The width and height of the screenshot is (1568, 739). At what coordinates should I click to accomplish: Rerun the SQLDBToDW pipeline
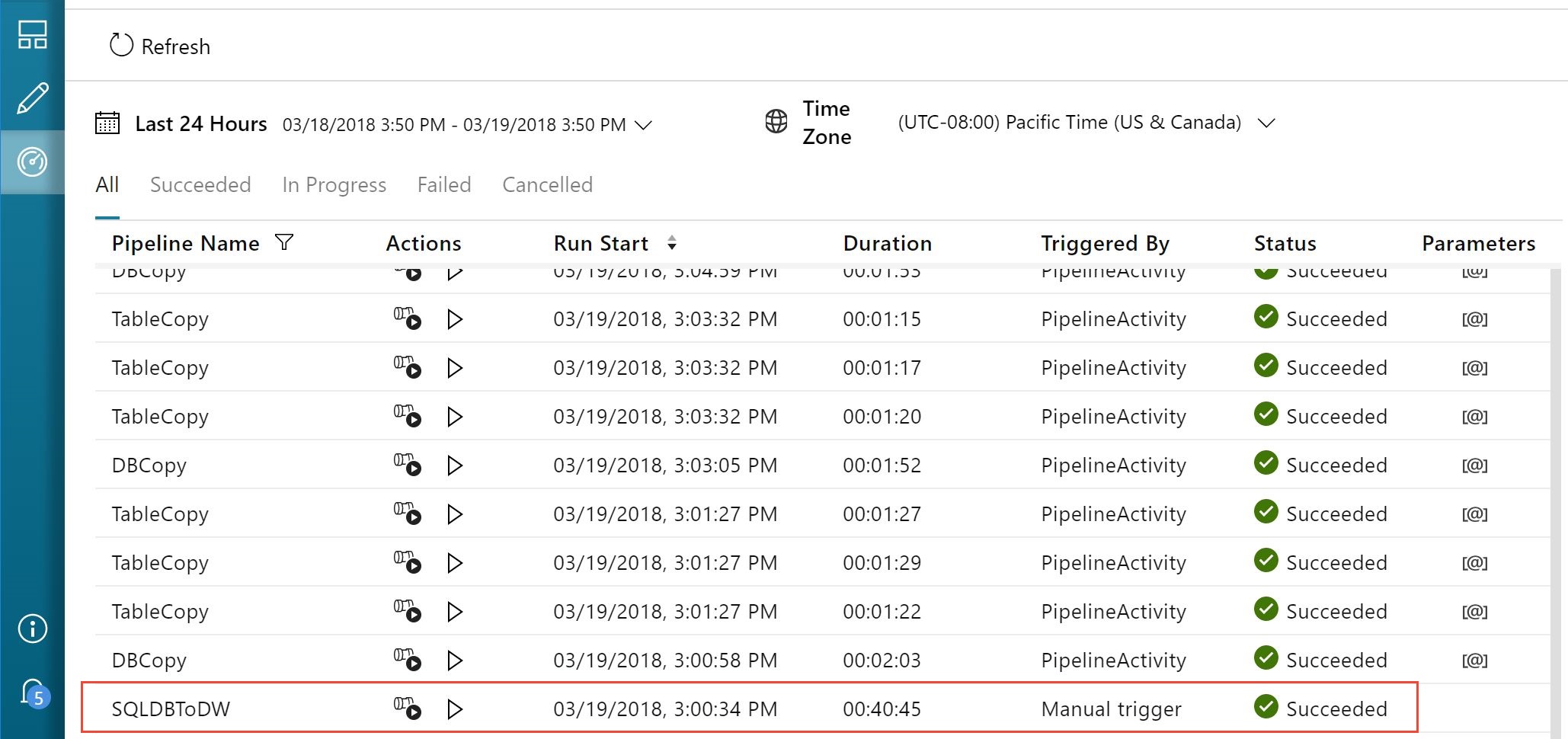[x=455, y=709]
